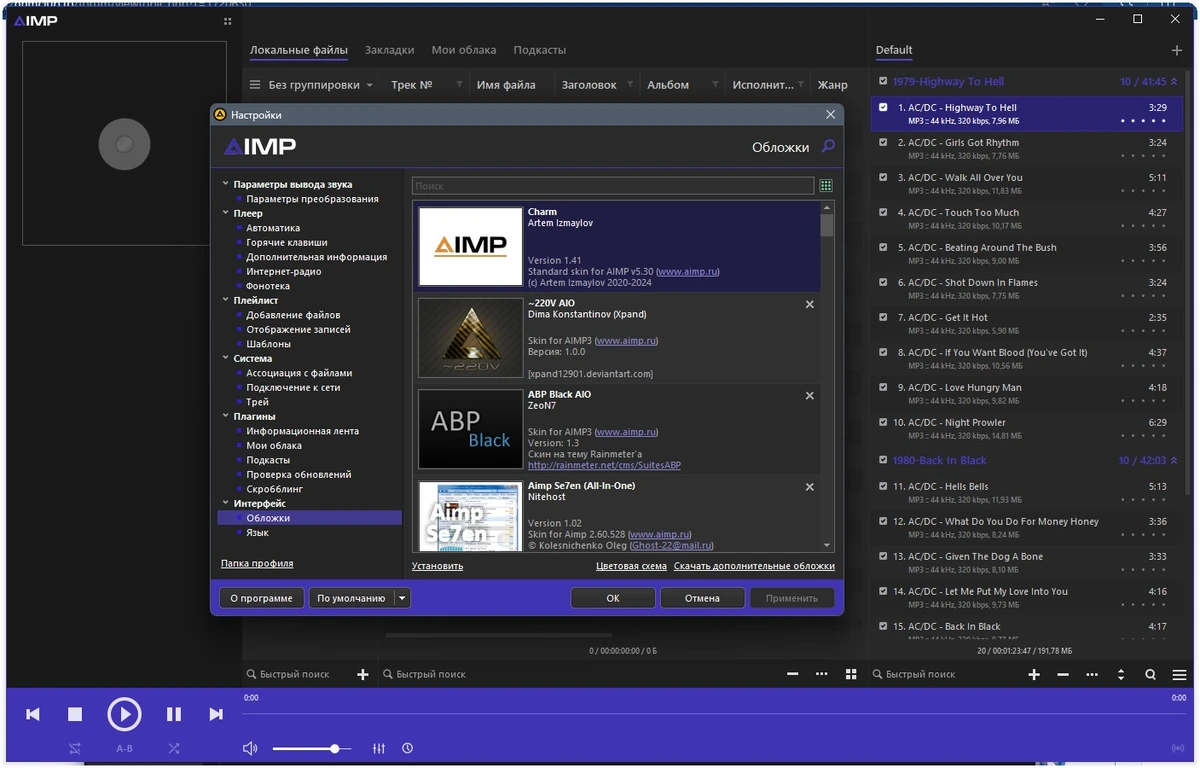
Task: Click the track seek progress bar
Action: [x=713, y=712]
